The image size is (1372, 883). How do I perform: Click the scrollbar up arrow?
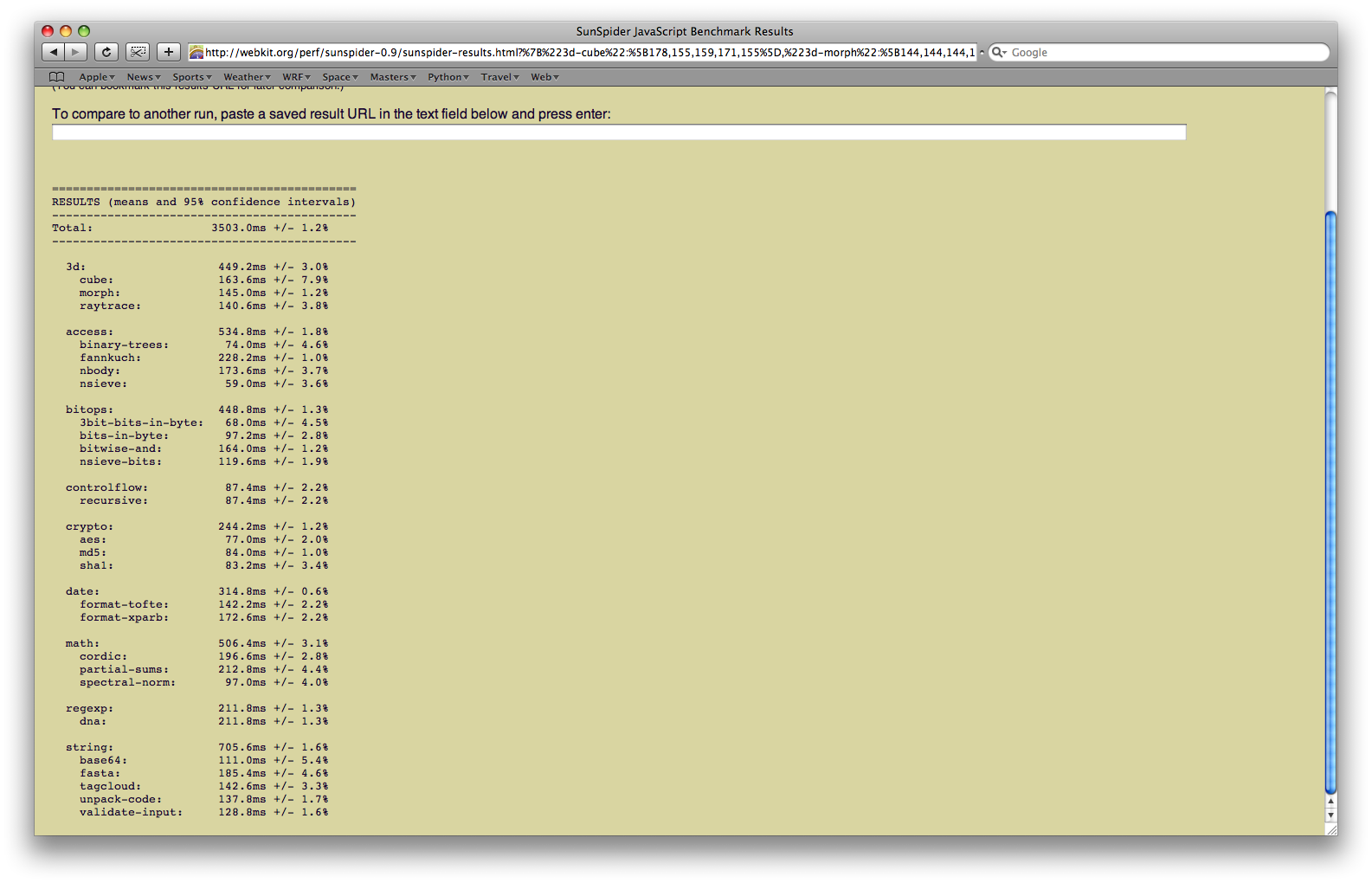(1331, 802)
